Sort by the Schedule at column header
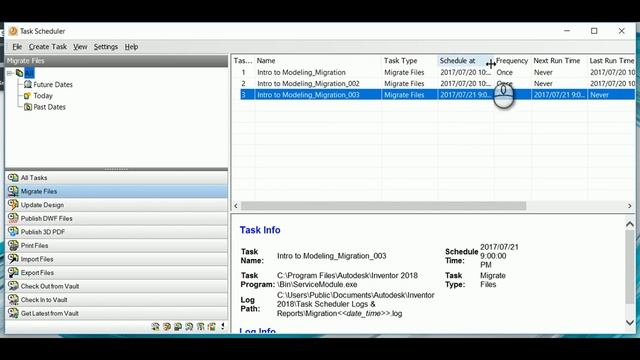This screenshot has height=360, width=640. (x=465, y=61)
